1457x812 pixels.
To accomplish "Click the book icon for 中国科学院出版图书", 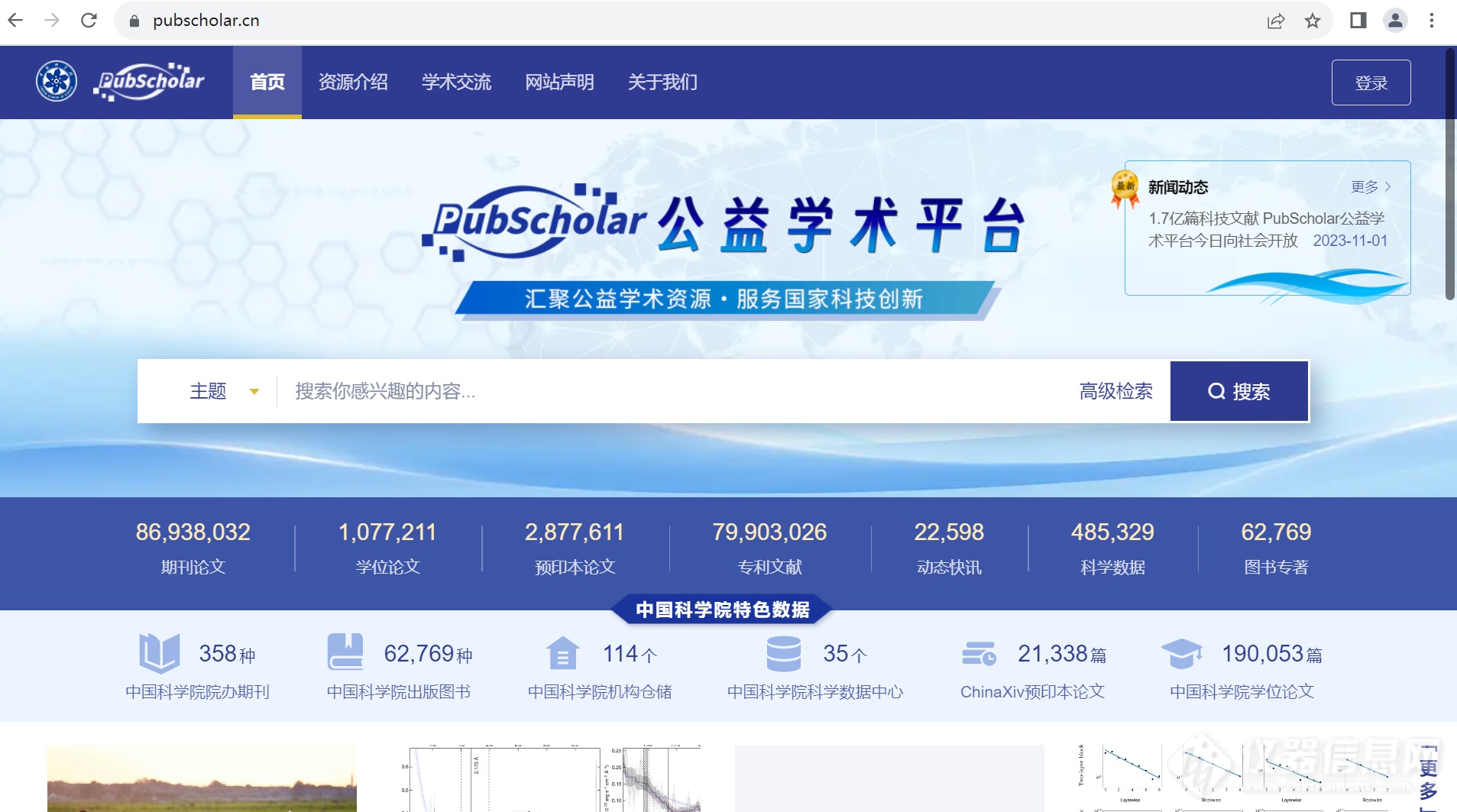I will 345,652.
